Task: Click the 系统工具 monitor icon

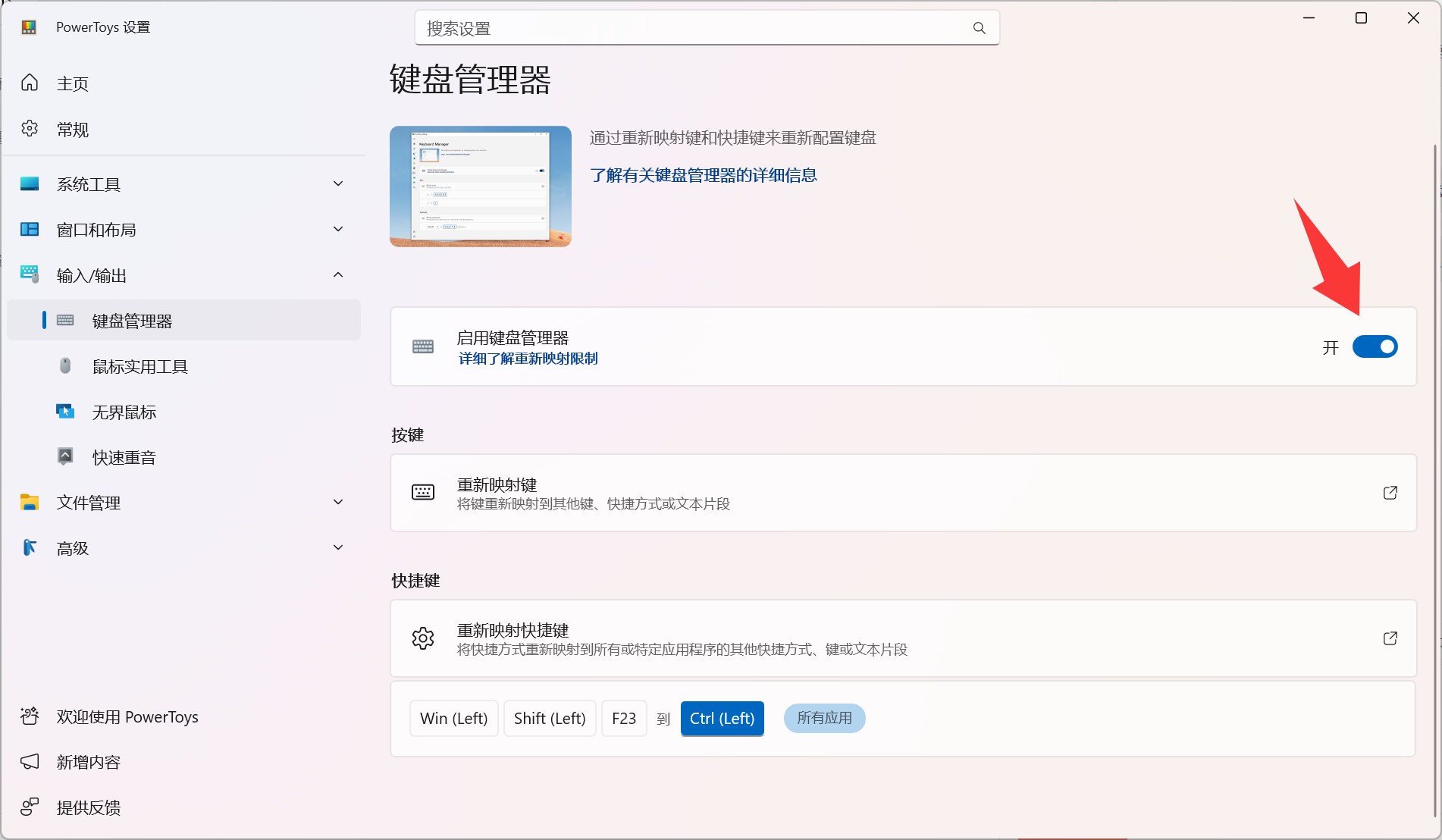Action: tap(30, 183)
